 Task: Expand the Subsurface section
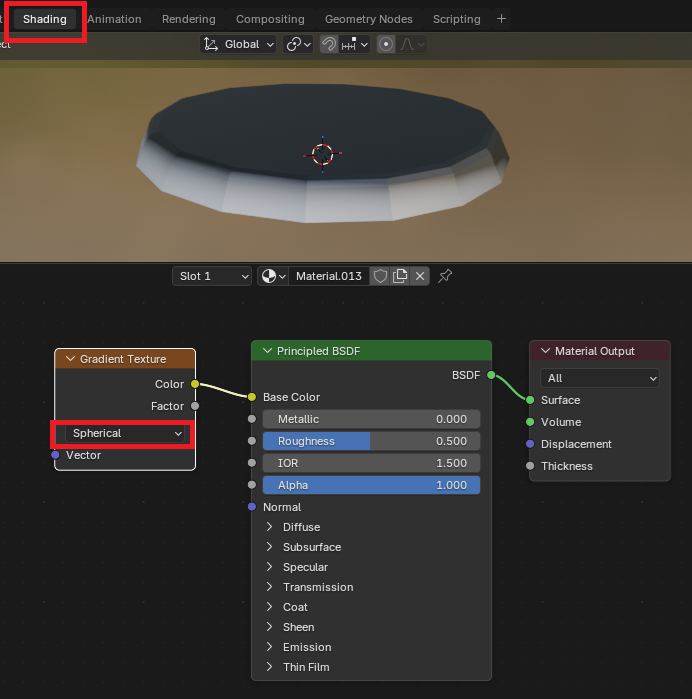[270, 547]
